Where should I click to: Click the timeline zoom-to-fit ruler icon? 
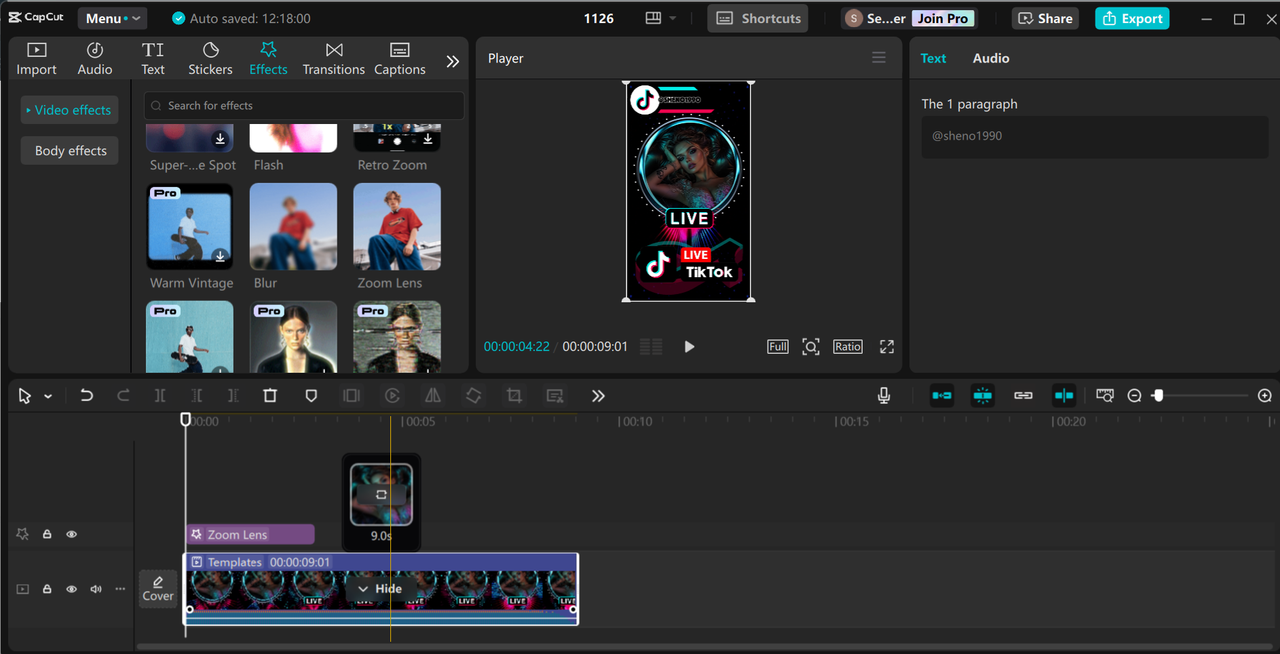click(x=1105, y=396)
